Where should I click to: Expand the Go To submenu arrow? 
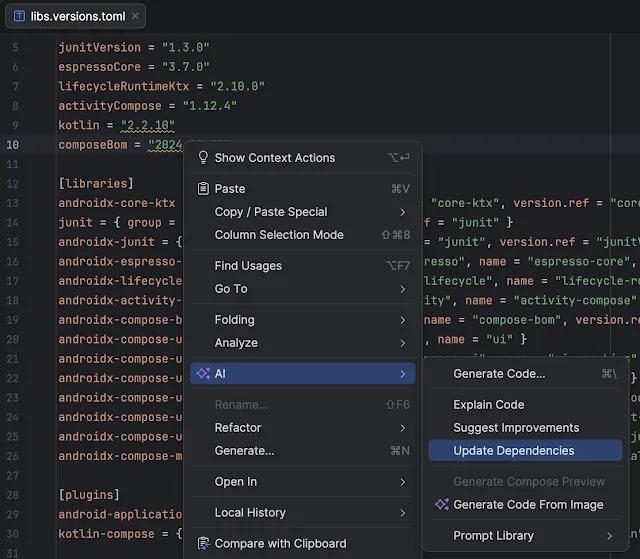402,289
